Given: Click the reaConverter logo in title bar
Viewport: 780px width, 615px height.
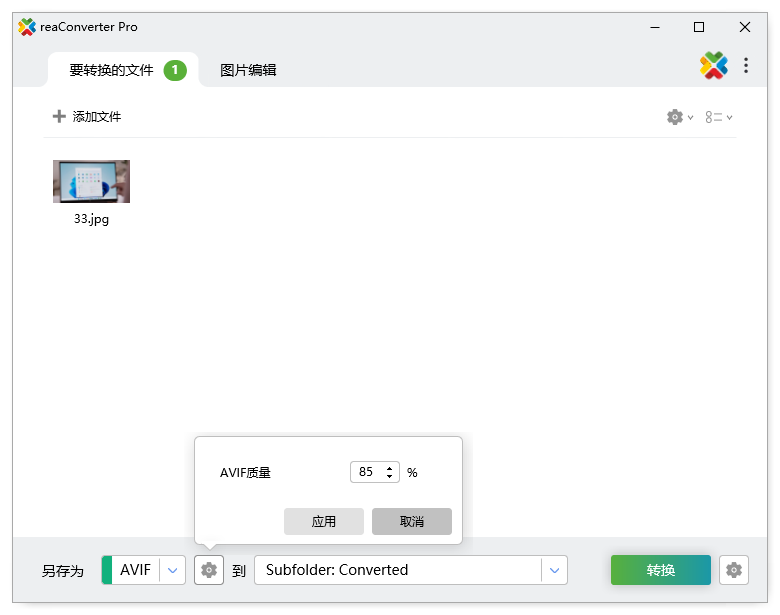Looking at the screenshot, I should pos(27,27).
